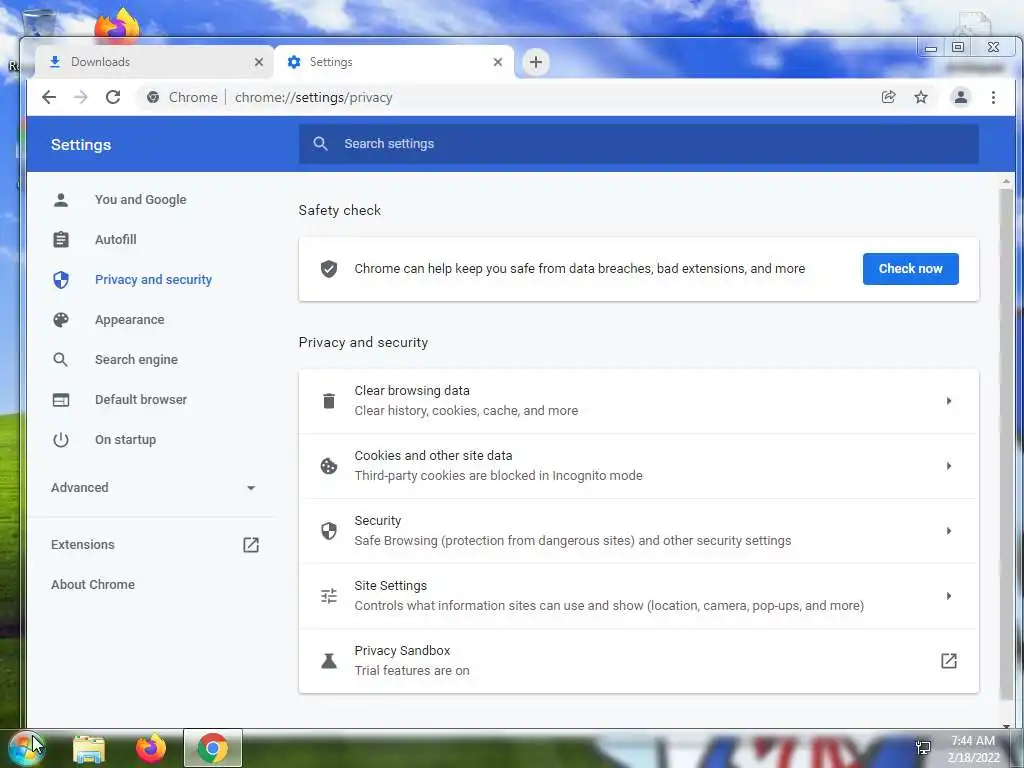1024x768 pixels.
Task: Click the Privacy Sandbox flask icon
Action: [x=329, y=661]
